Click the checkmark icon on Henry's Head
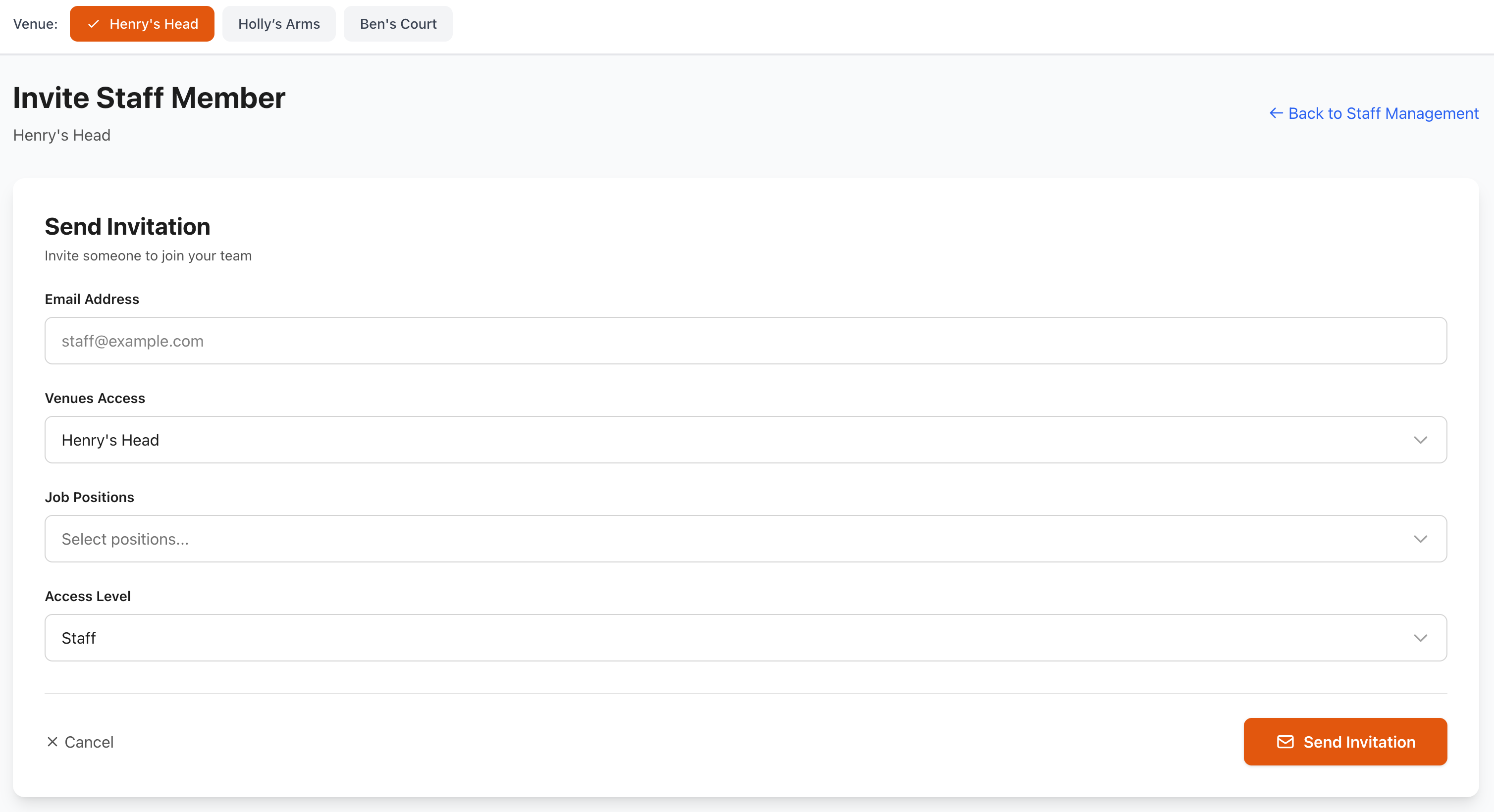 click(93, 24)
